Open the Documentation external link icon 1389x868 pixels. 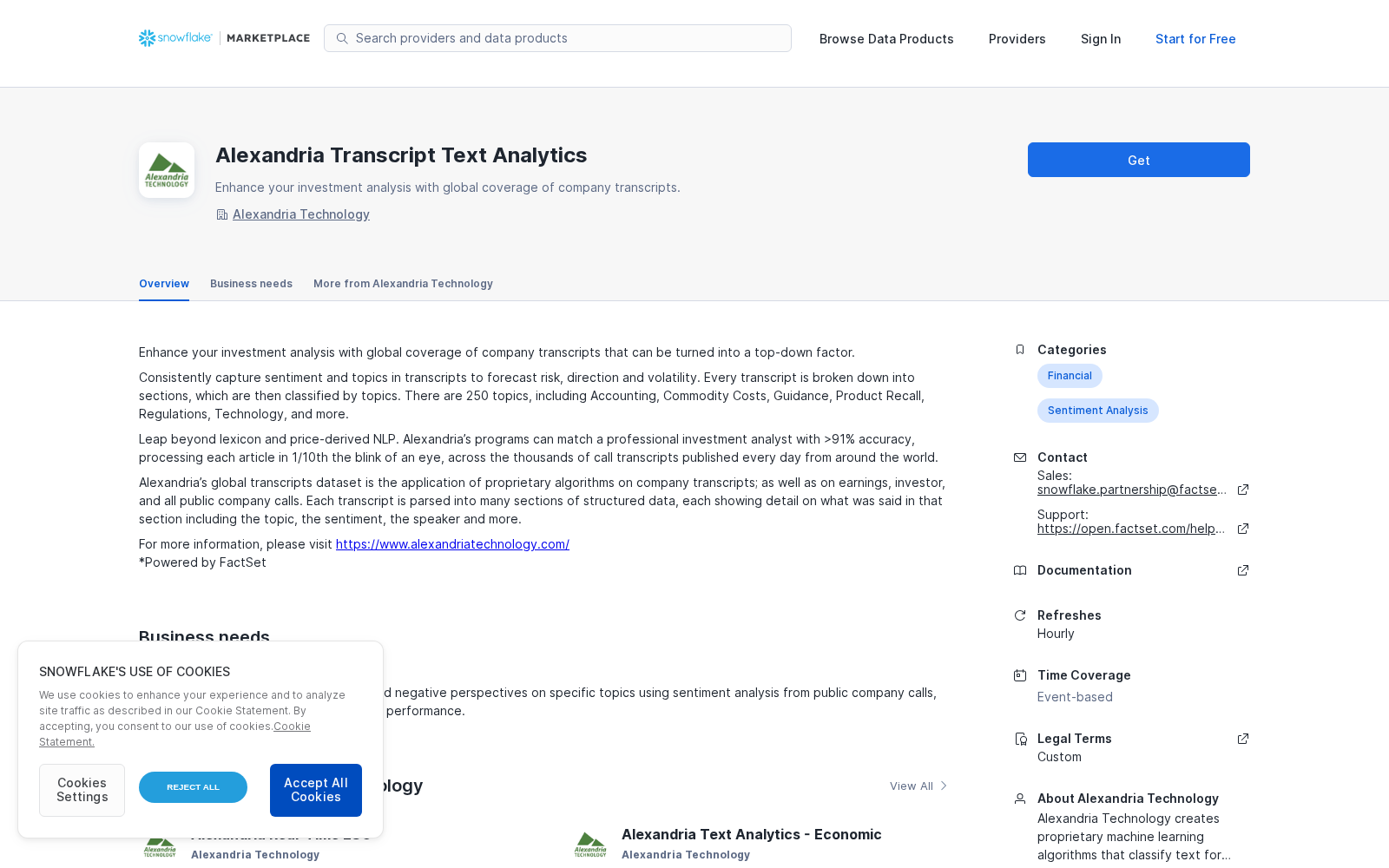(x=1243, y=570)
